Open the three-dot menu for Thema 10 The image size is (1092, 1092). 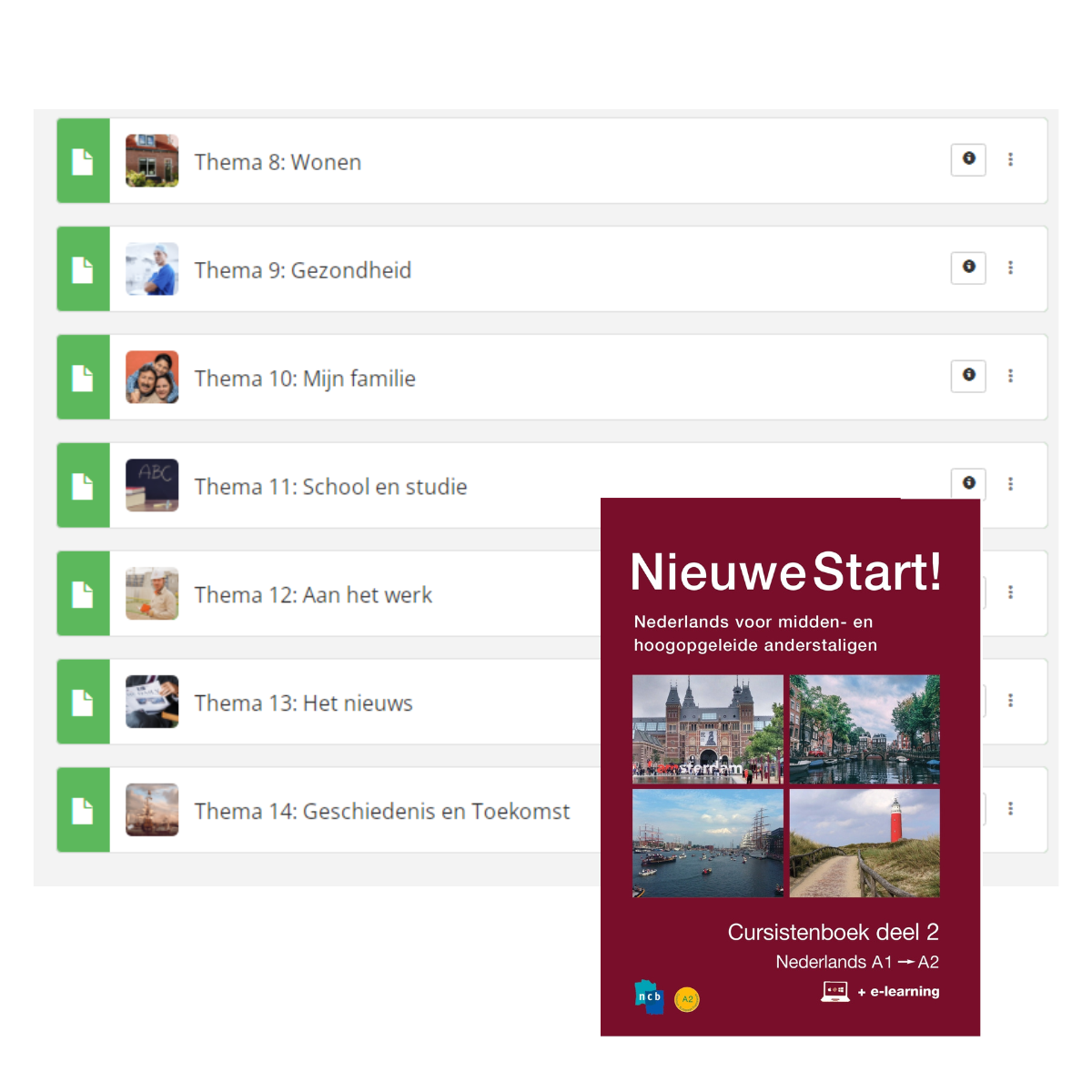pos(1010,376)
